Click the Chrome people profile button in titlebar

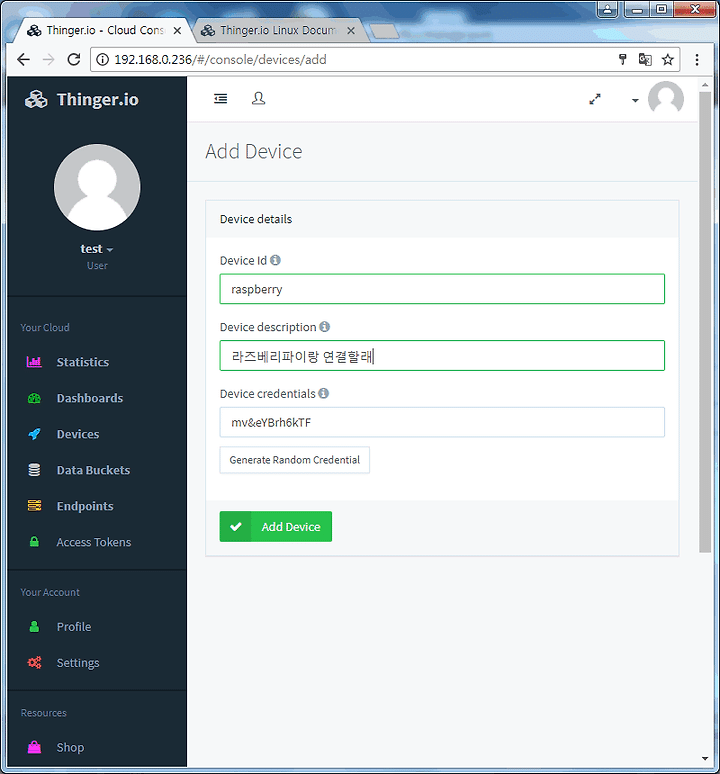click(607, 9)
